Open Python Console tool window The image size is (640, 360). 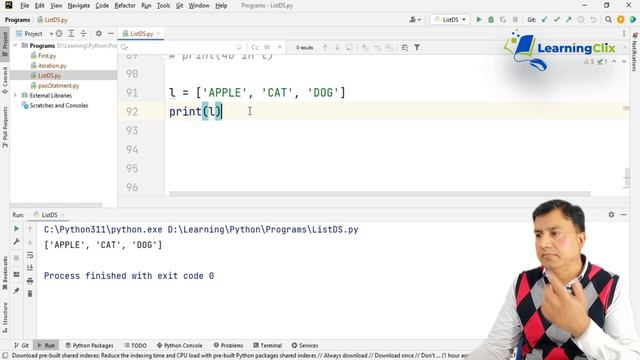[180, 345]
